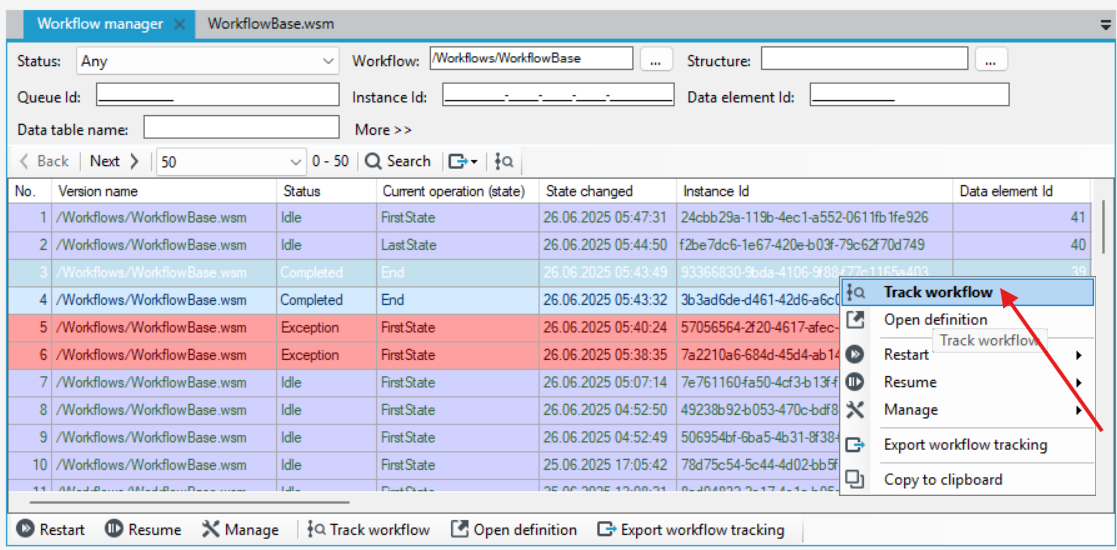Select row 9 timestamp 26.06.2025 04:52:49
The image size is (1117, 550).
pyautogui.click(x=607, y=437)
